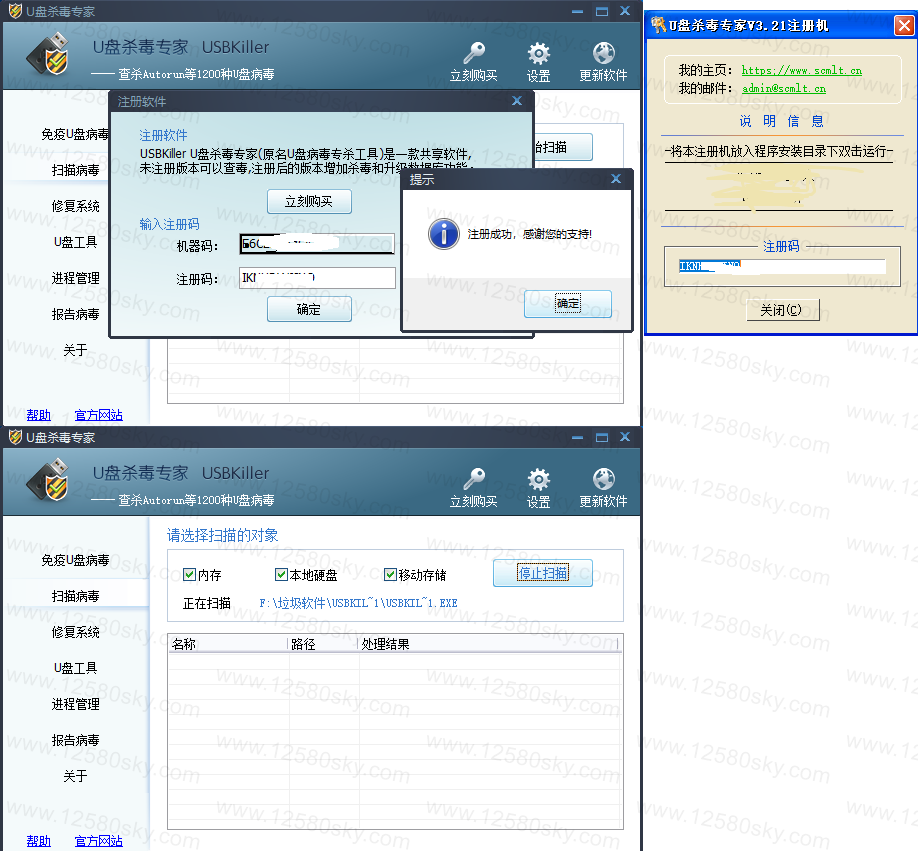Select 报告病毒 in bottom window sidebar

[75, 740]
